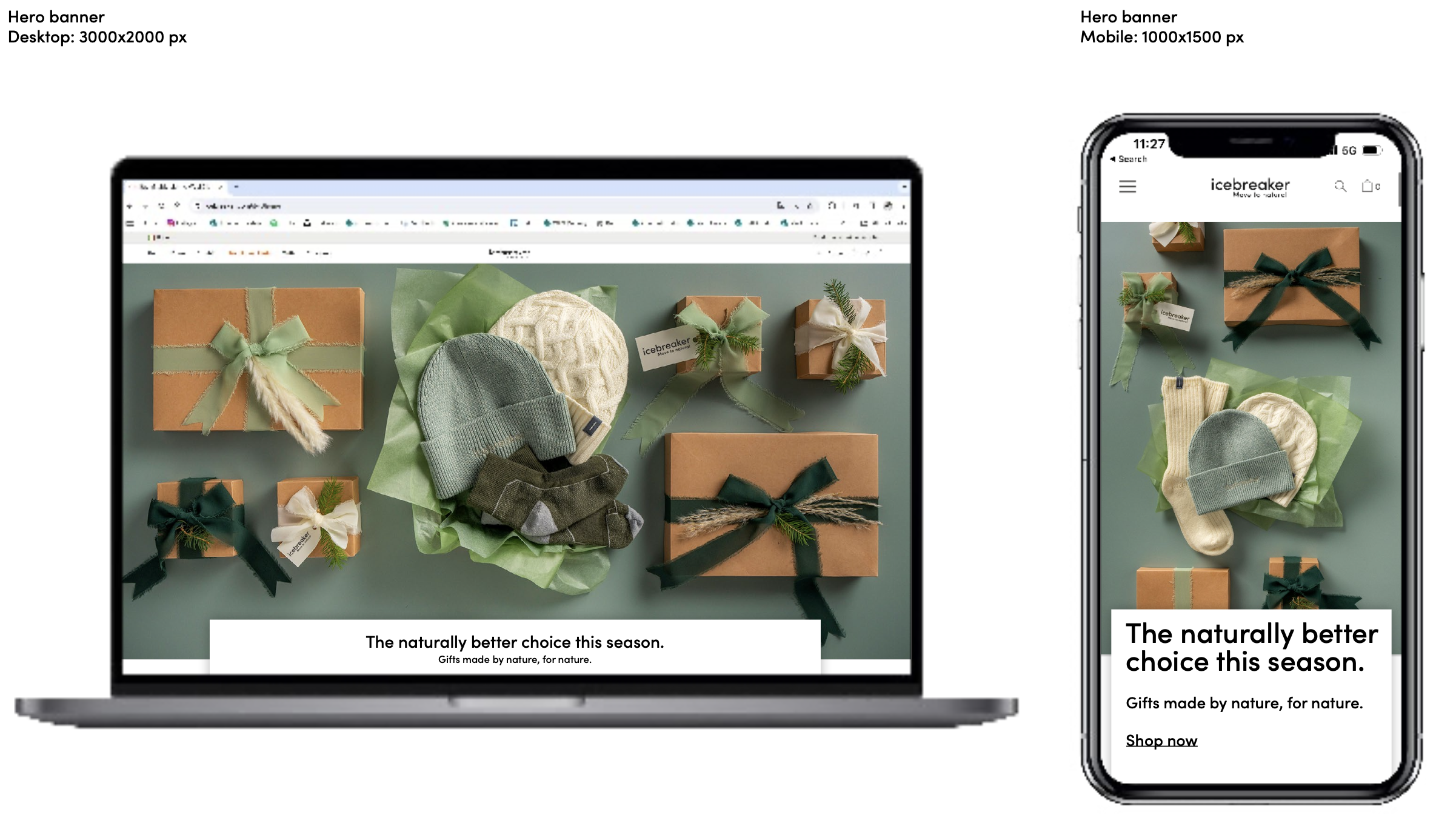Viewport: 1456px width, 835px height.
Task: Click the icebreaker logo in phone header
Action: click(x=1250, y=187)
